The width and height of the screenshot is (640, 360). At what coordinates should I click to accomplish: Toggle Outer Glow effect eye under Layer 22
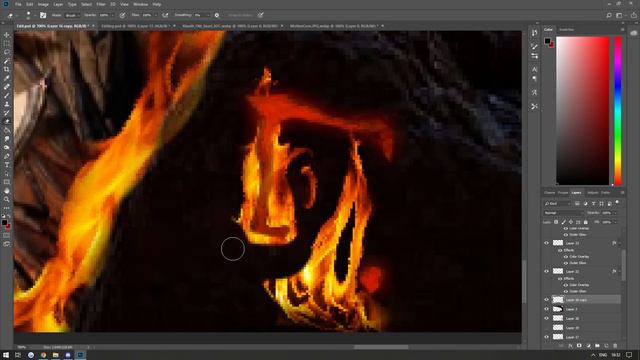tap(566, 291)
